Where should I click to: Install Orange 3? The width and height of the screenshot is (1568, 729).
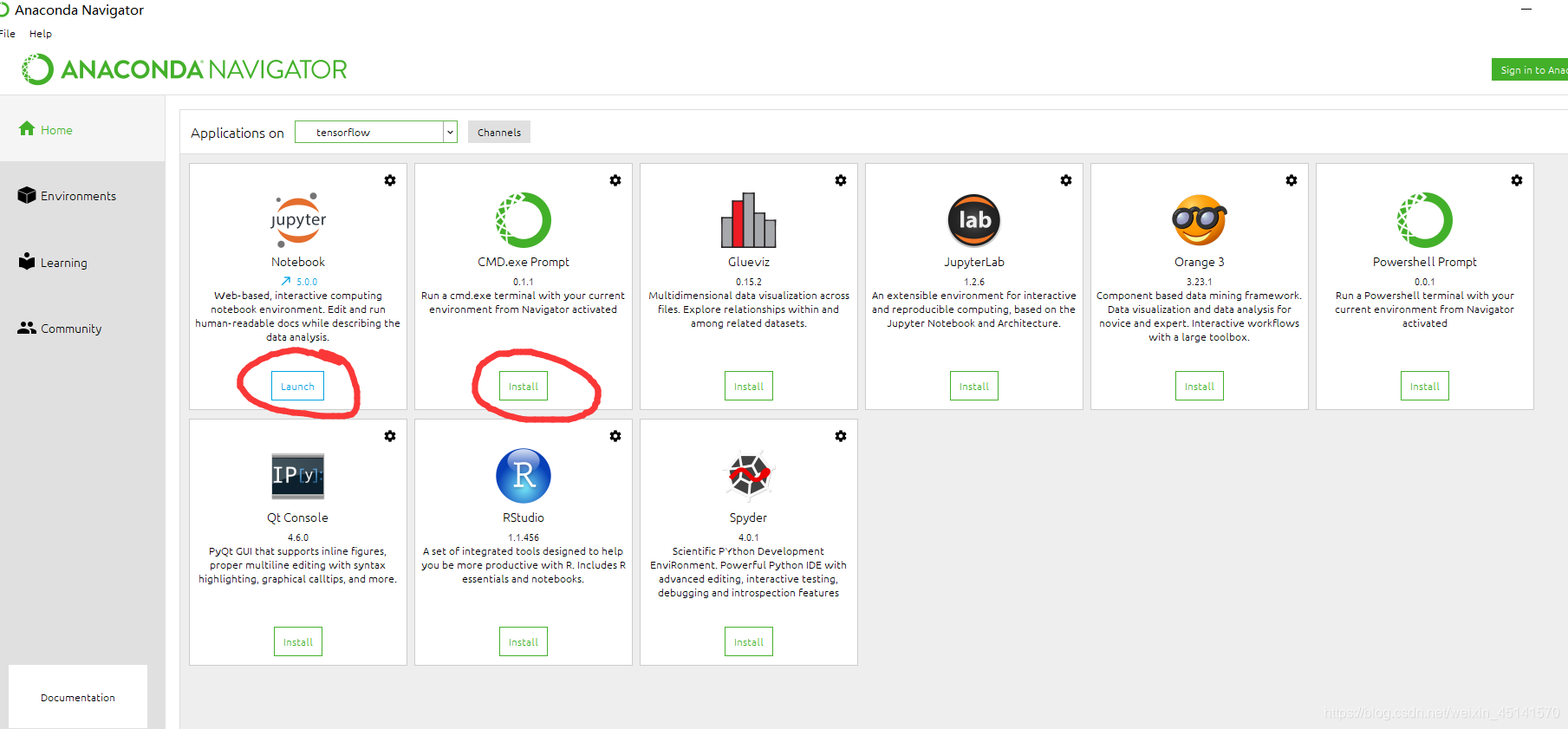tap(1200, 386)
